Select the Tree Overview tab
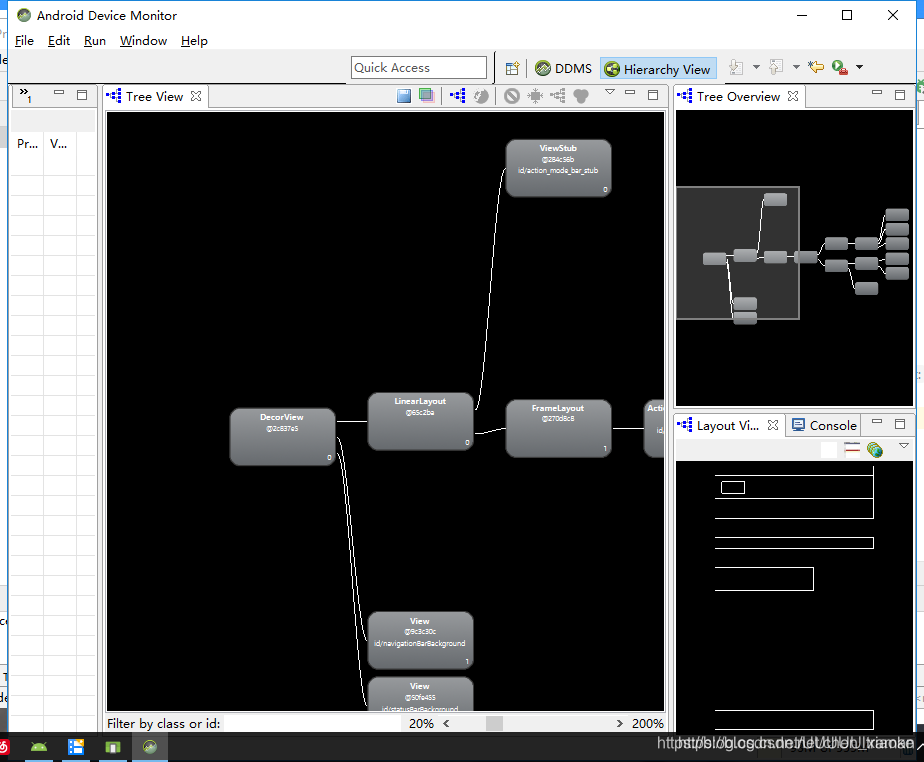Screen dimensions: 924x762 tap(738, 97)
